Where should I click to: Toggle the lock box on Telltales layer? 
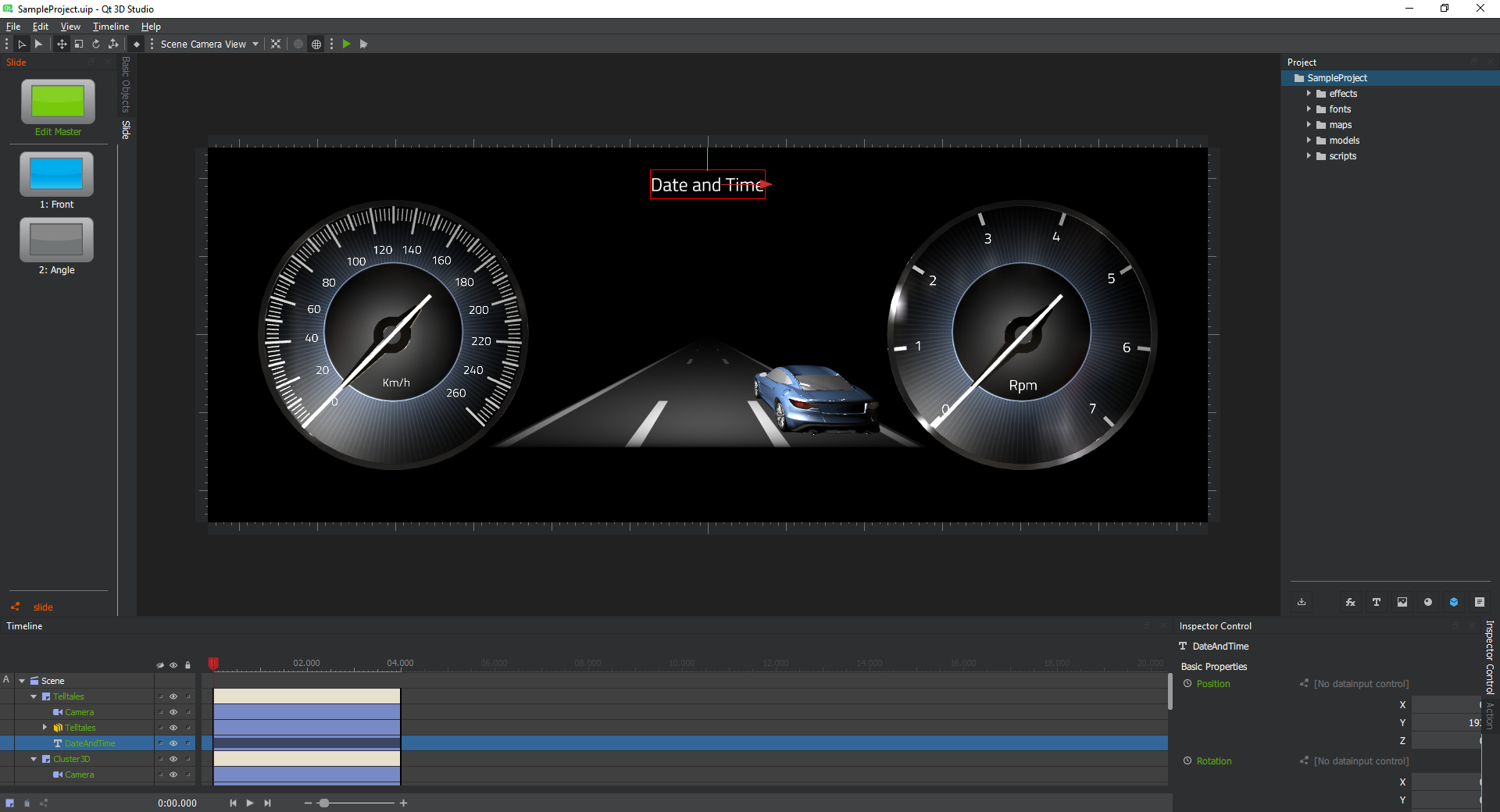pyautogui.click(x=187, y=696)
